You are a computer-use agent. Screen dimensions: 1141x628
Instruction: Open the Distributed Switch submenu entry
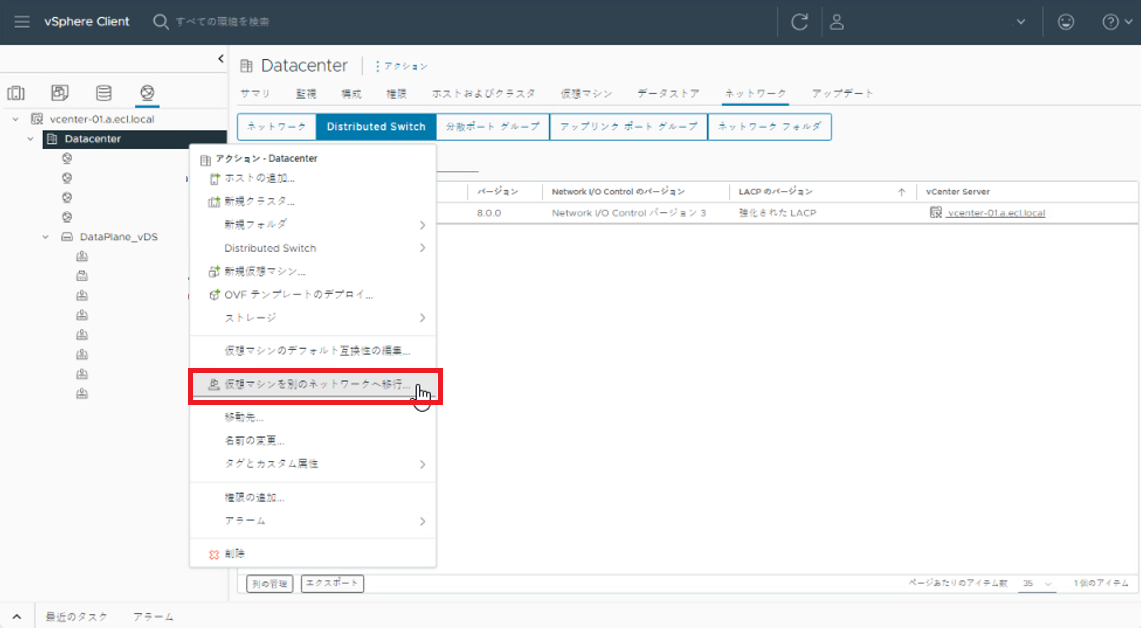tap(270, 248)
